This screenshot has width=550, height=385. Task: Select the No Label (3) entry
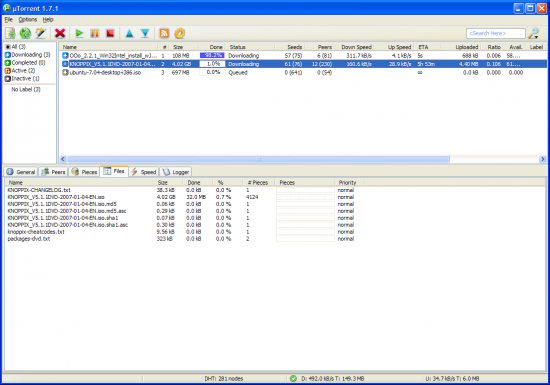point(26,89)
